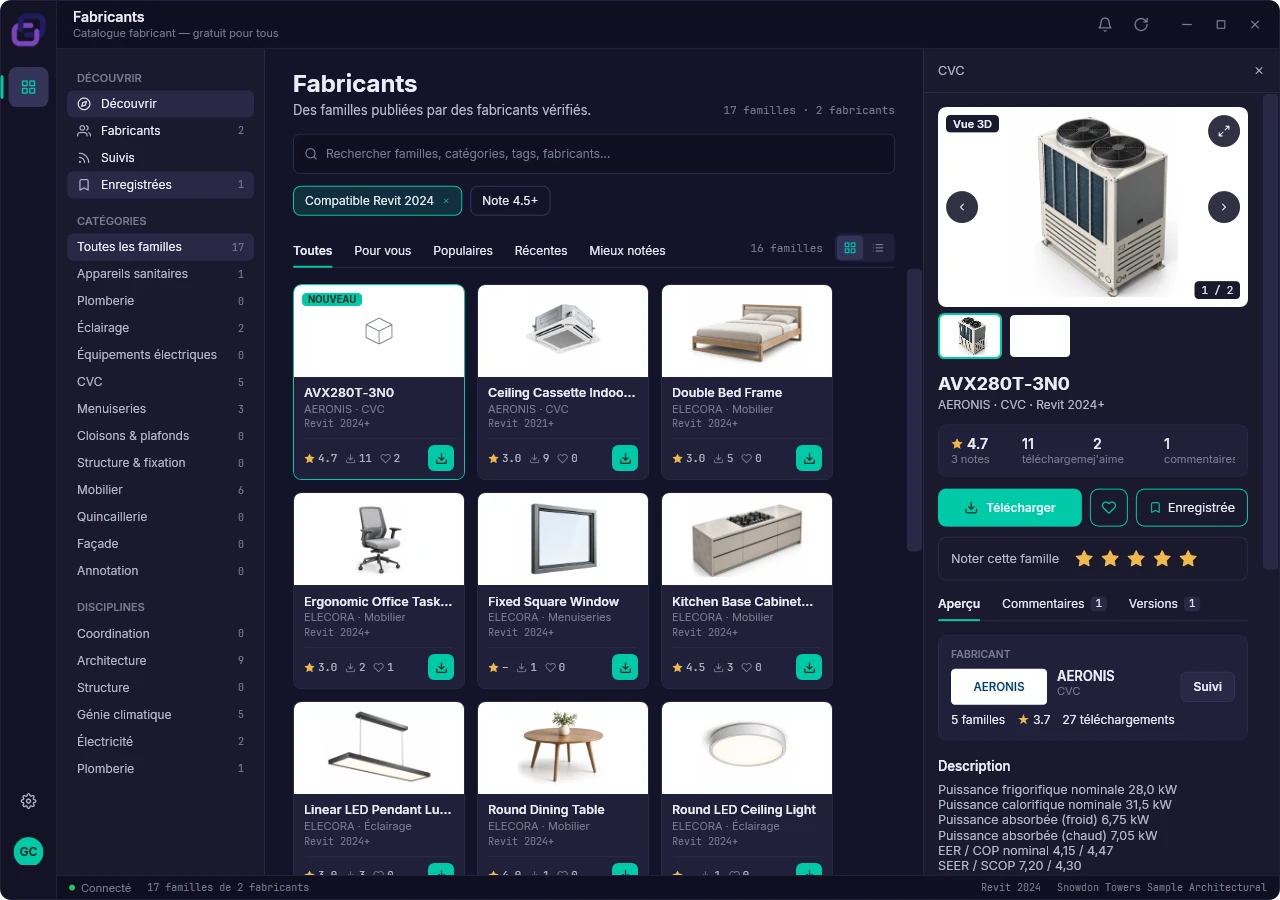The width and height of the screenshot is (1280, 900).
Task: Switch to the Populaires tab
Action: tap(463, 251)
